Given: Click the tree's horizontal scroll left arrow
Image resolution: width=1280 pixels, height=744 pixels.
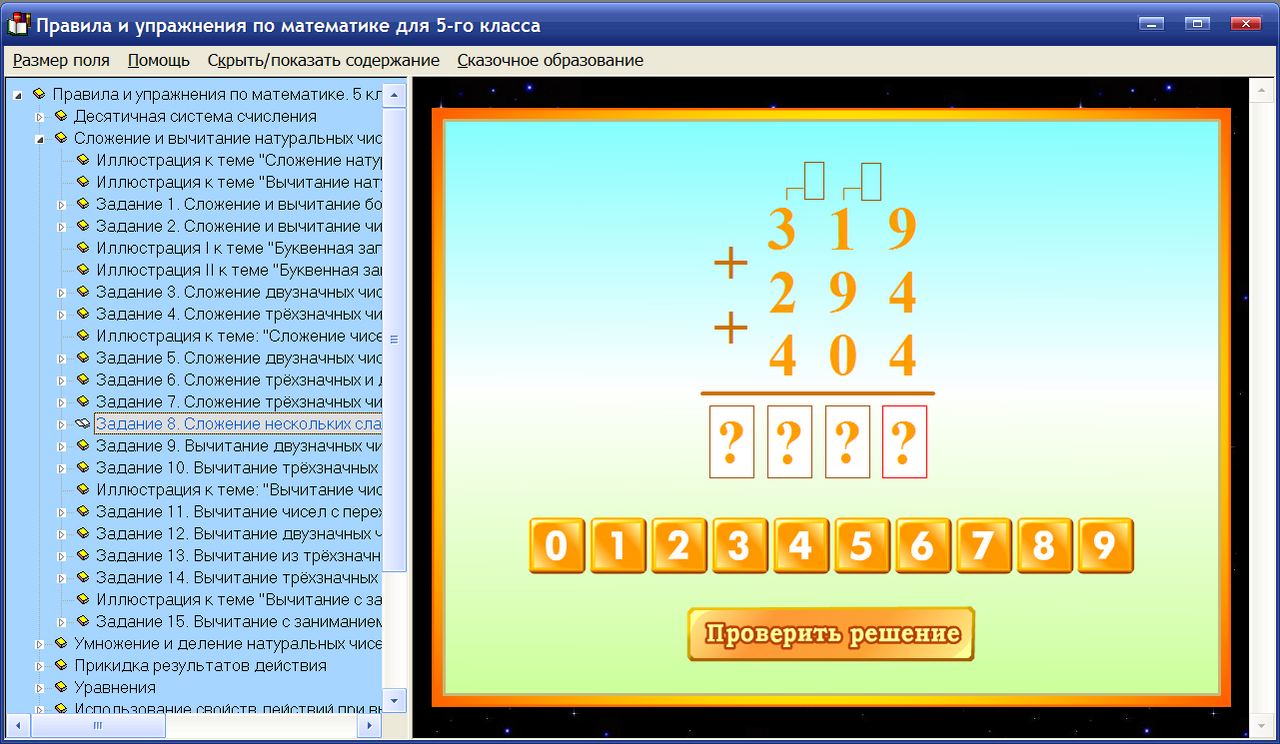Looking at the screenshot, I should pyautogui.click(x=18, y=726).
